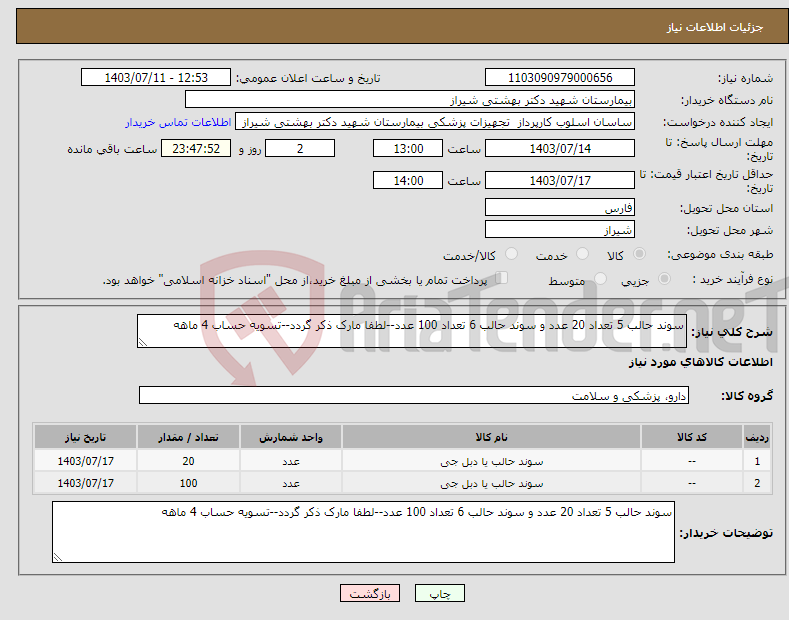Click the بازگشت (back) button
Screen dimensions: 789x620
[x=370, y=593]
